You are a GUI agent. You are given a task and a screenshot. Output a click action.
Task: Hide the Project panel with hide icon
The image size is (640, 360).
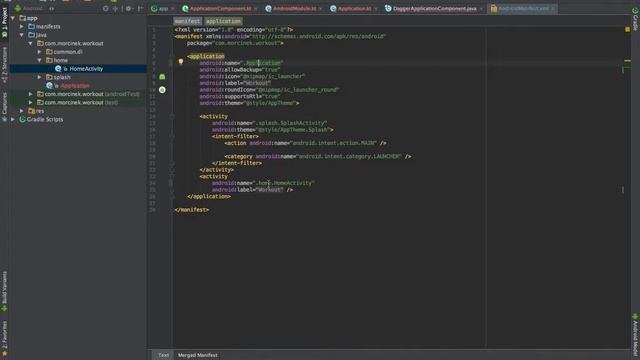pos(140,8)
